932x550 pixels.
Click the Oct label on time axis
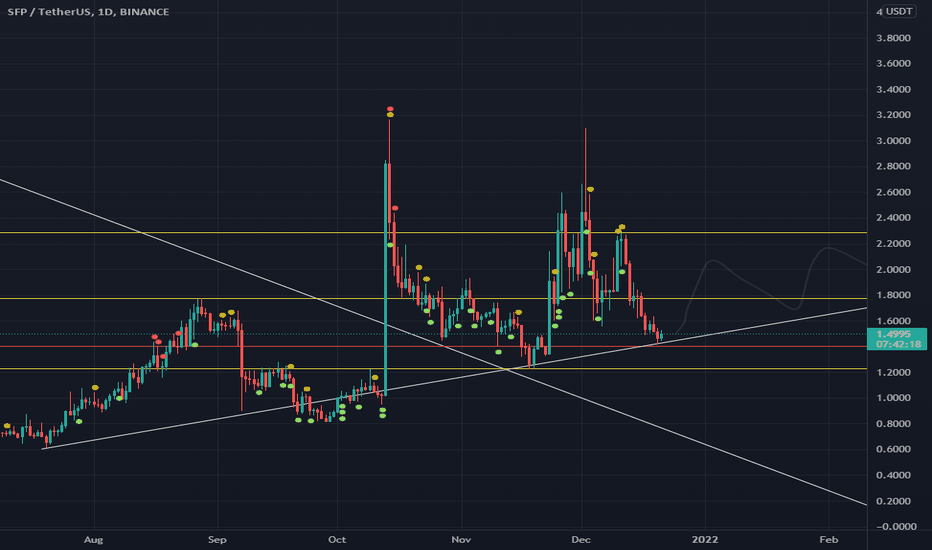[337, 540]
